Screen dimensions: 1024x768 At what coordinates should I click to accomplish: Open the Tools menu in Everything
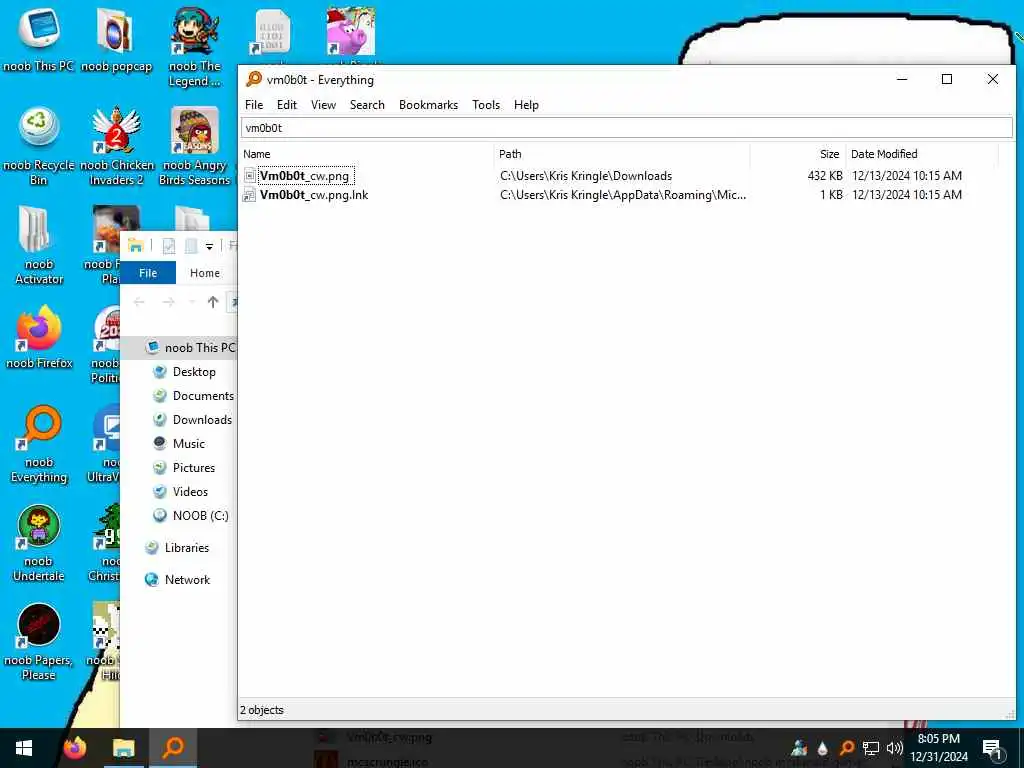point(486,105)
